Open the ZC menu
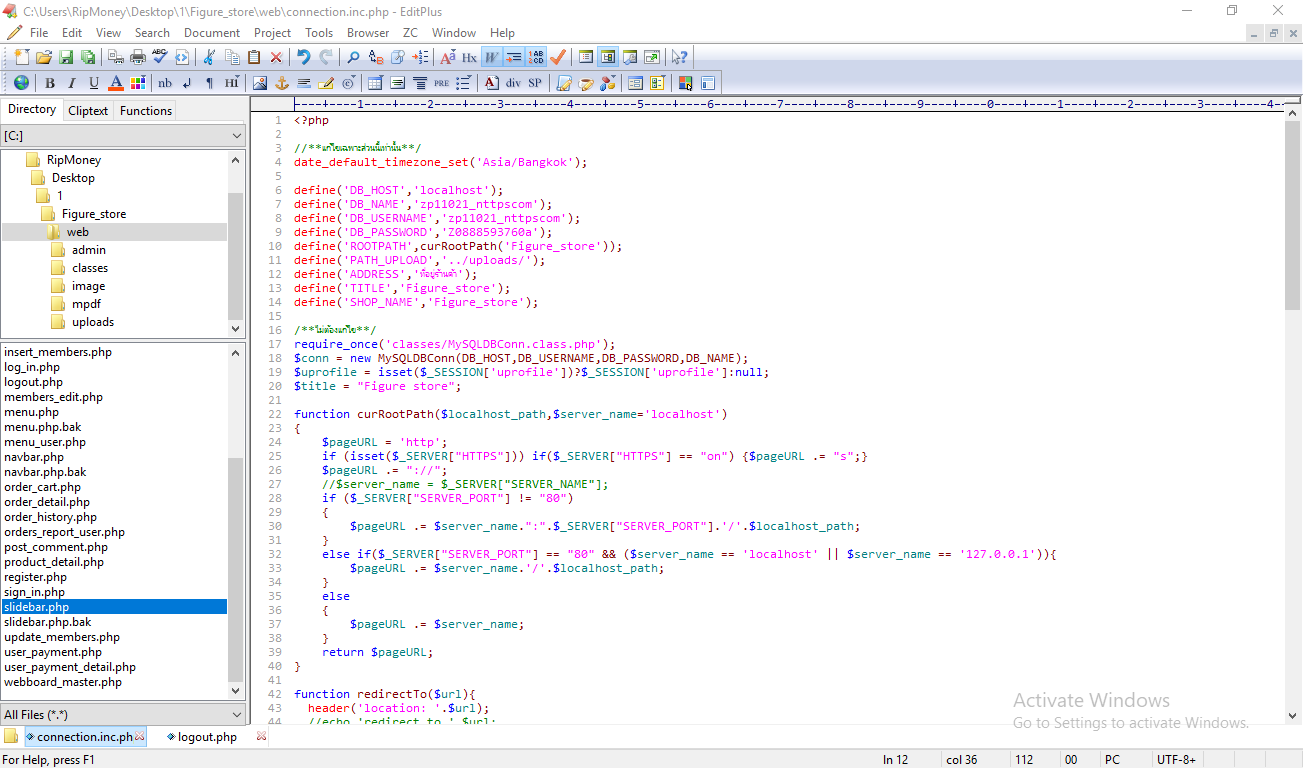The image size is (1303, 768). click(x=411, y=32)
